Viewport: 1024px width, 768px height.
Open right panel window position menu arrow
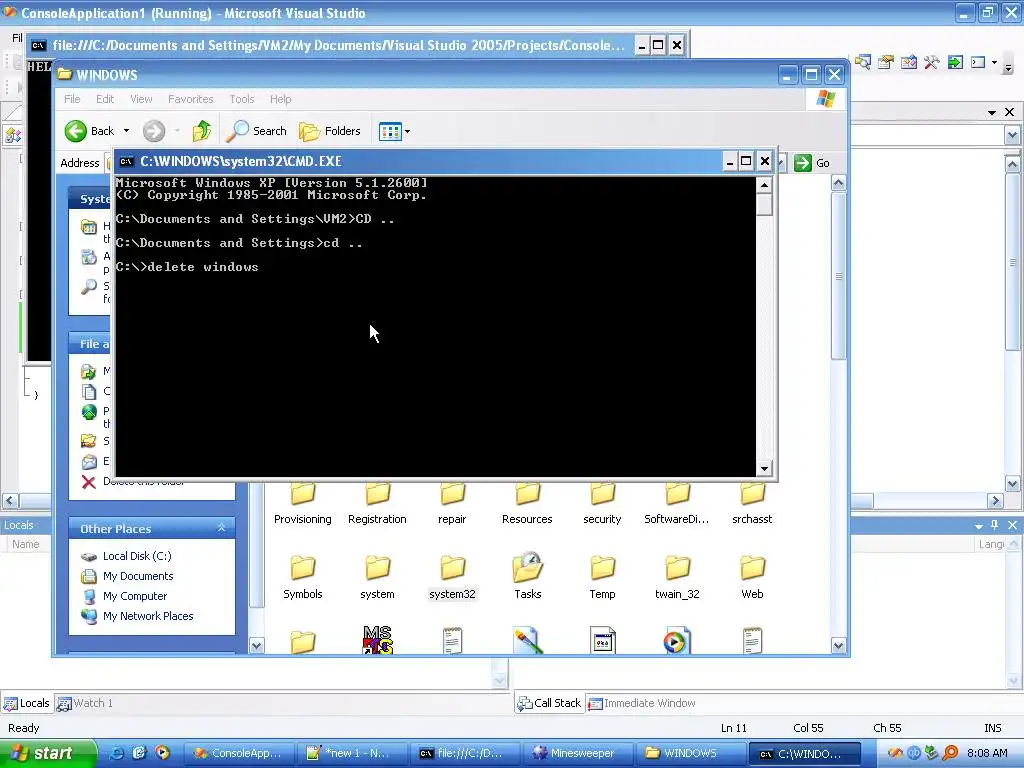[992, 112]
